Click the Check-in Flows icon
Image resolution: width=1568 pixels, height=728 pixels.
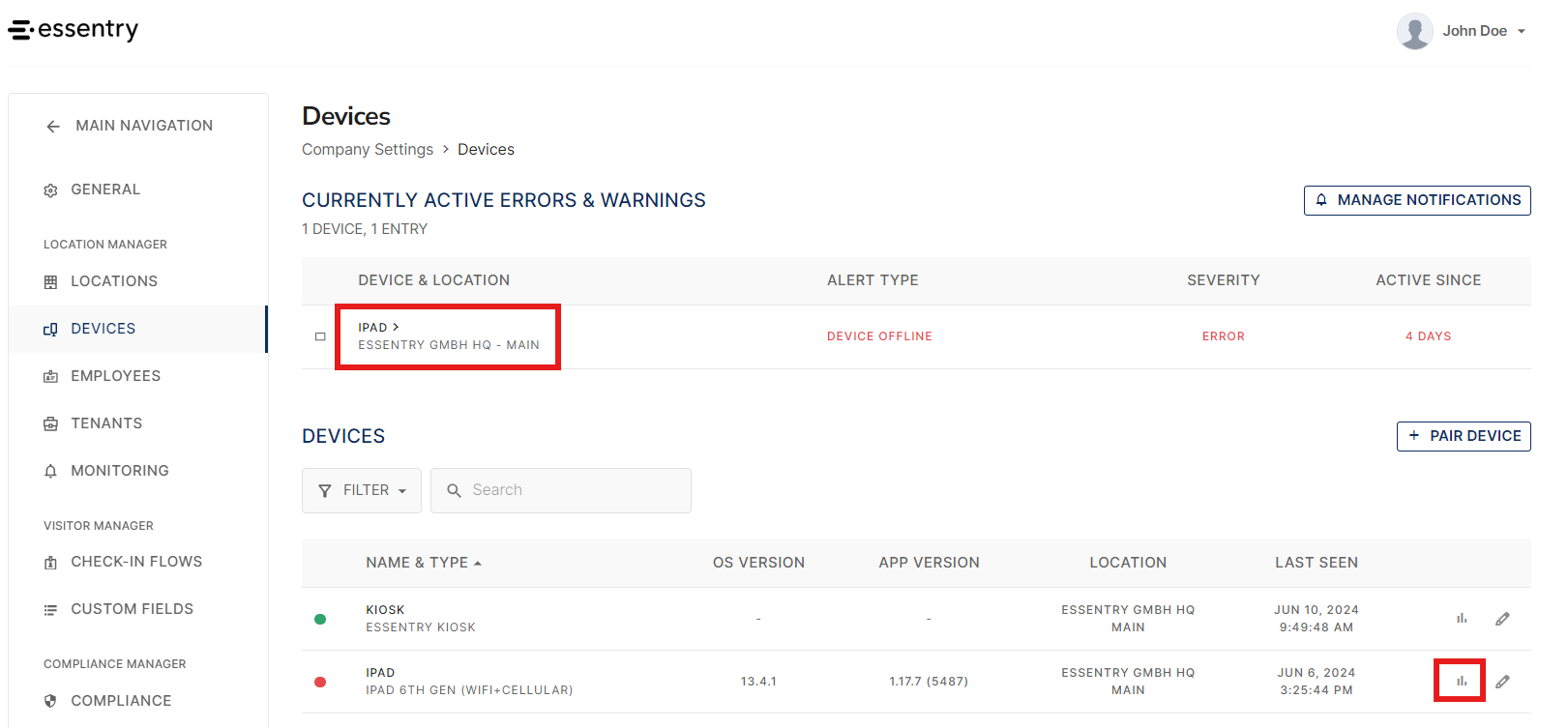click(x=50, y=563)
